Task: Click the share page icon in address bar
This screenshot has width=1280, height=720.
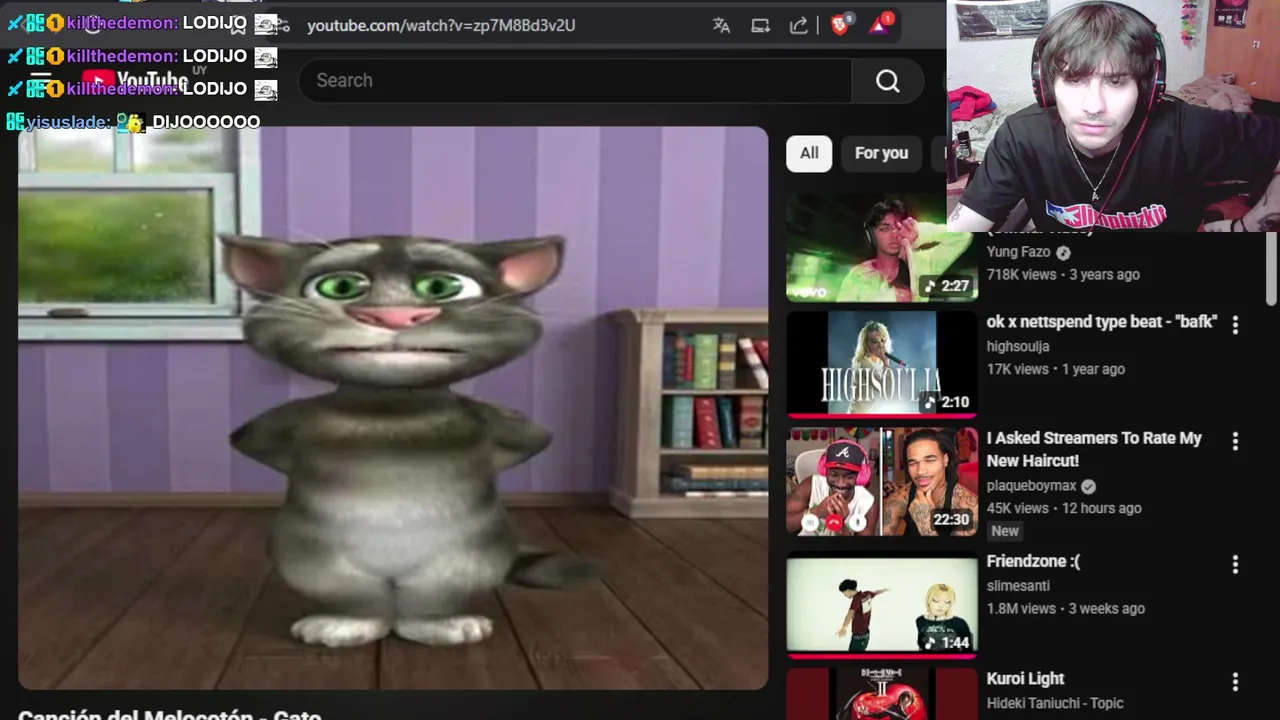Action: [x=798, y=26]
